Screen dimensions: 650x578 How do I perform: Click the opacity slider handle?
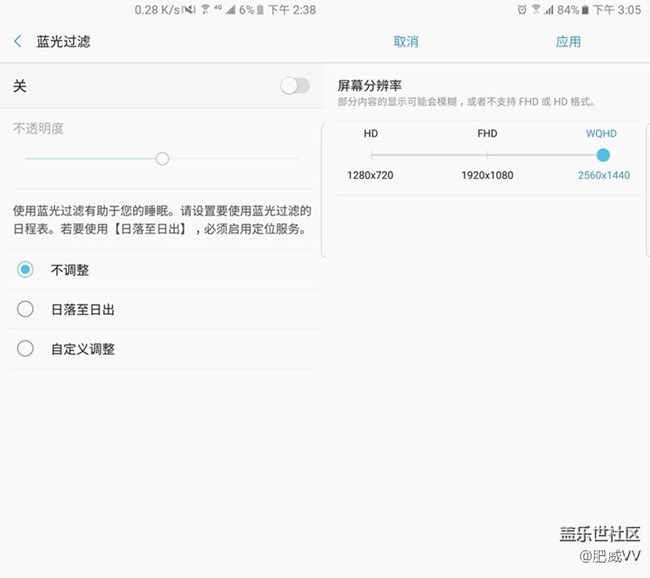(x=162, y=158)
